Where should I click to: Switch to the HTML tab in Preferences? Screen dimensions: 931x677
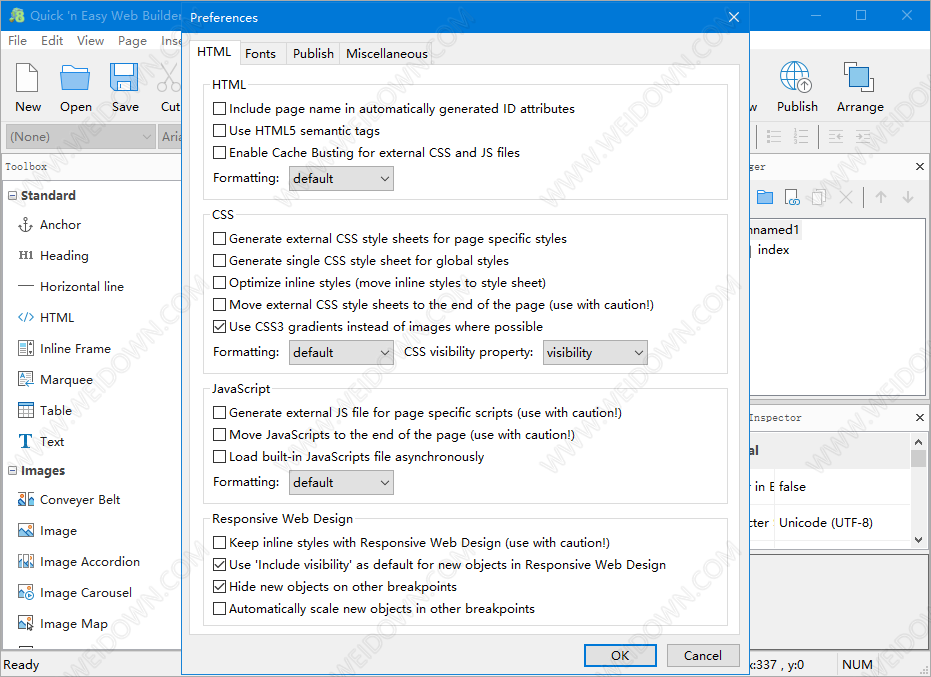pyautogui.click(x=214, y=52)
